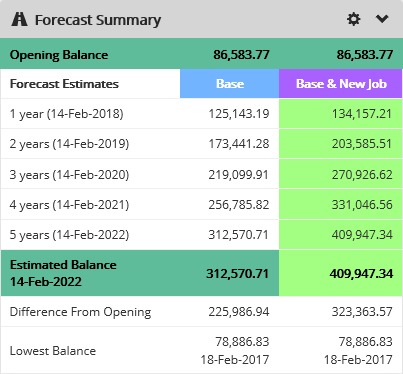Click the Forecast Summary road icon
Viewport: 403px width, 374px height.
pyautogui.click(x=19, y=19)
